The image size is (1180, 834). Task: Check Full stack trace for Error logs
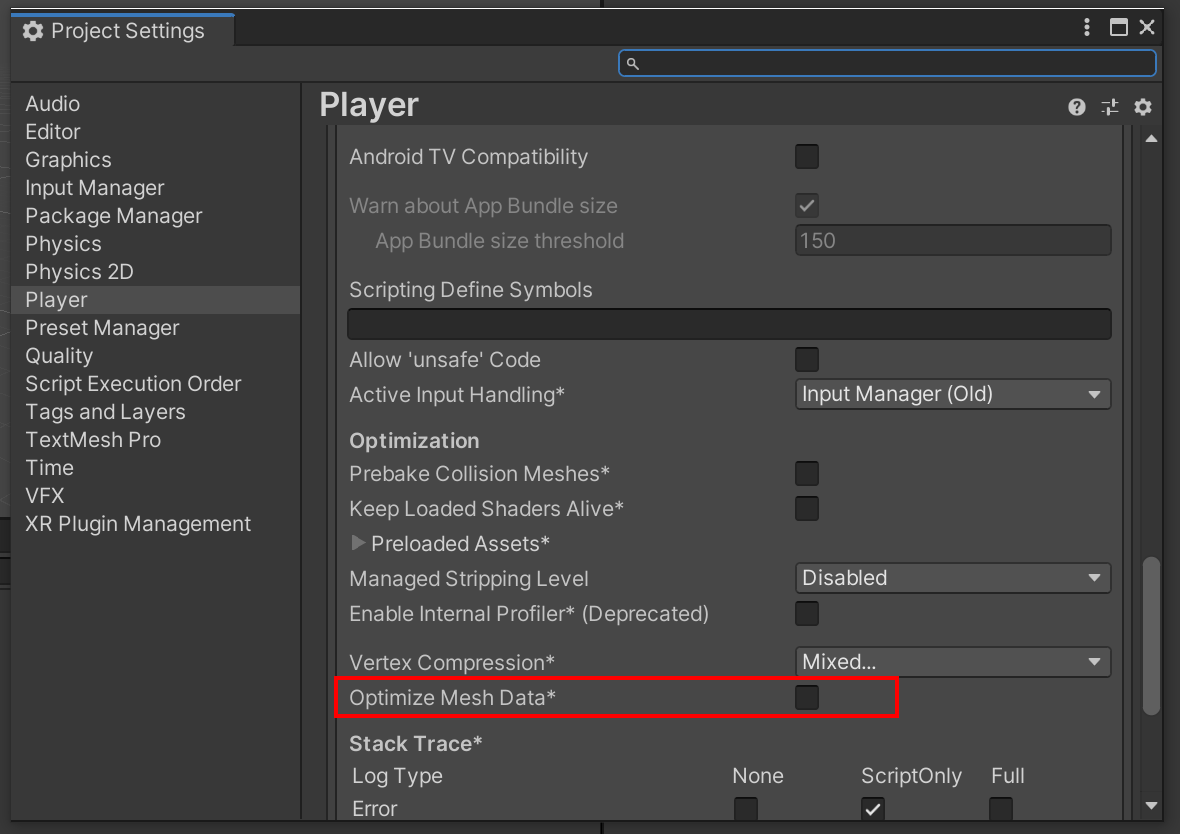(x=1000, y=809)
